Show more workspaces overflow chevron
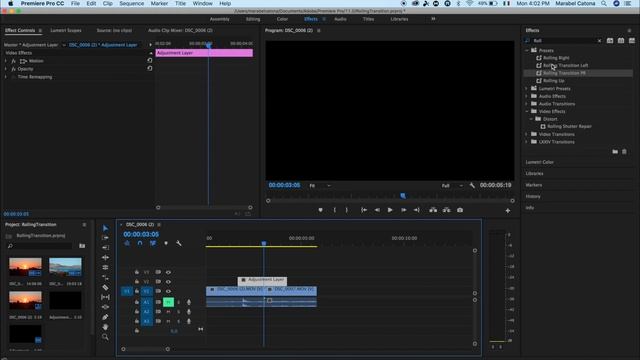This screenshot has height=360, width=640. 433,19
